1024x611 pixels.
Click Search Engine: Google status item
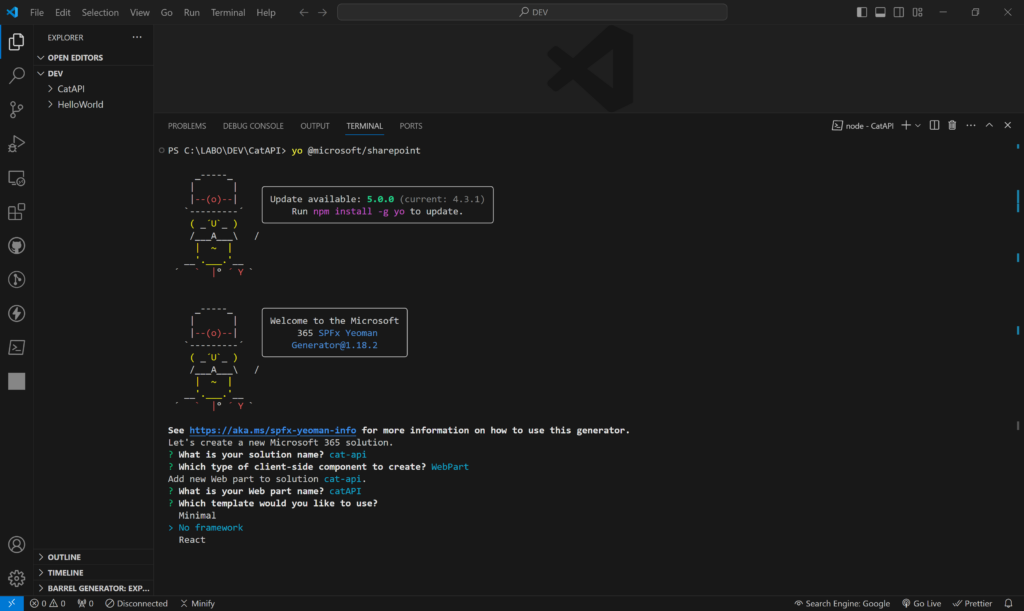pos(842,603)
